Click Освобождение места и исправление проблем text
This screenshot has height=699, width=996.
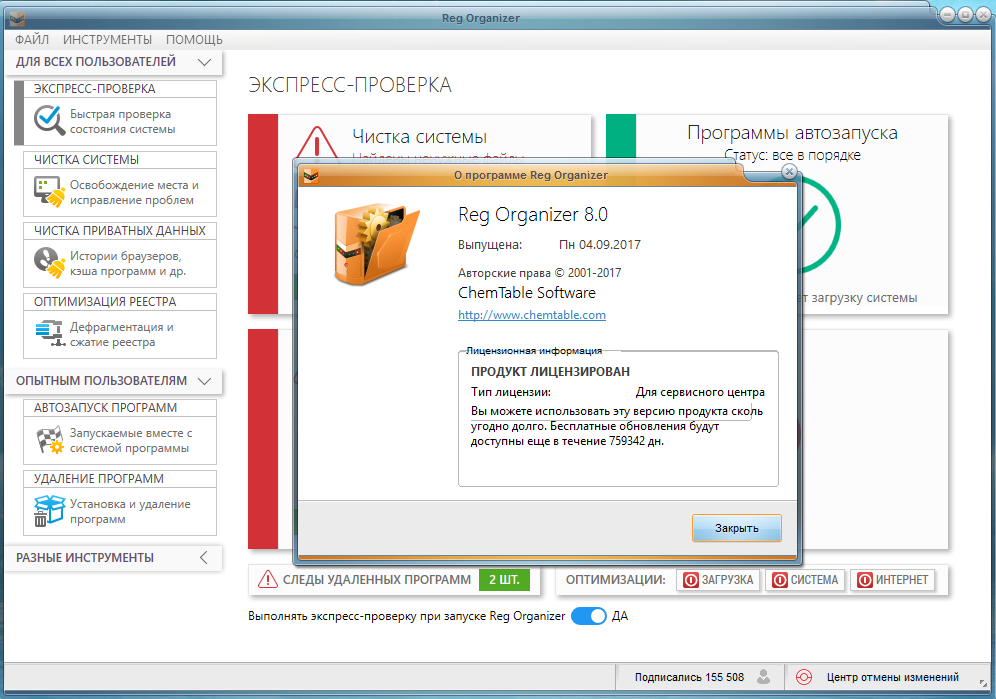tap(134, 193)
